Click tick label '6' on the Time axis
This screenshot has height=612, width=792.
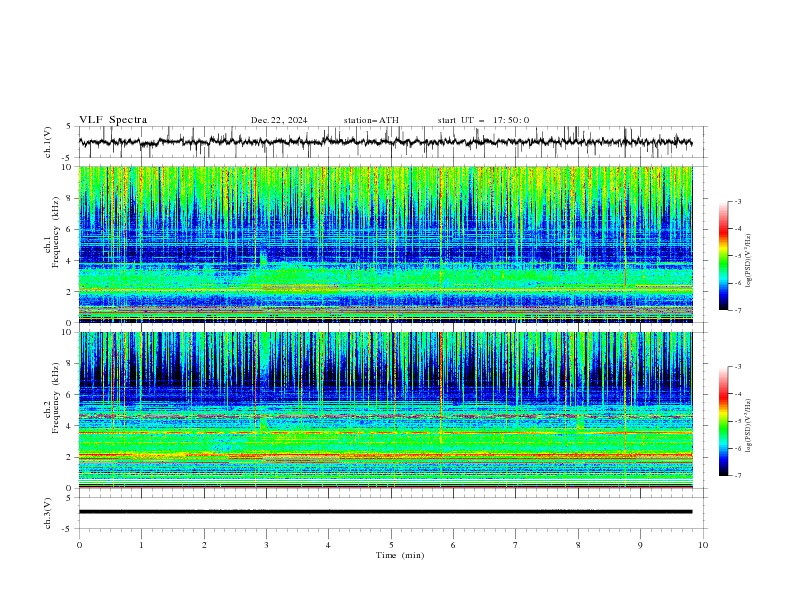(453, 545)
